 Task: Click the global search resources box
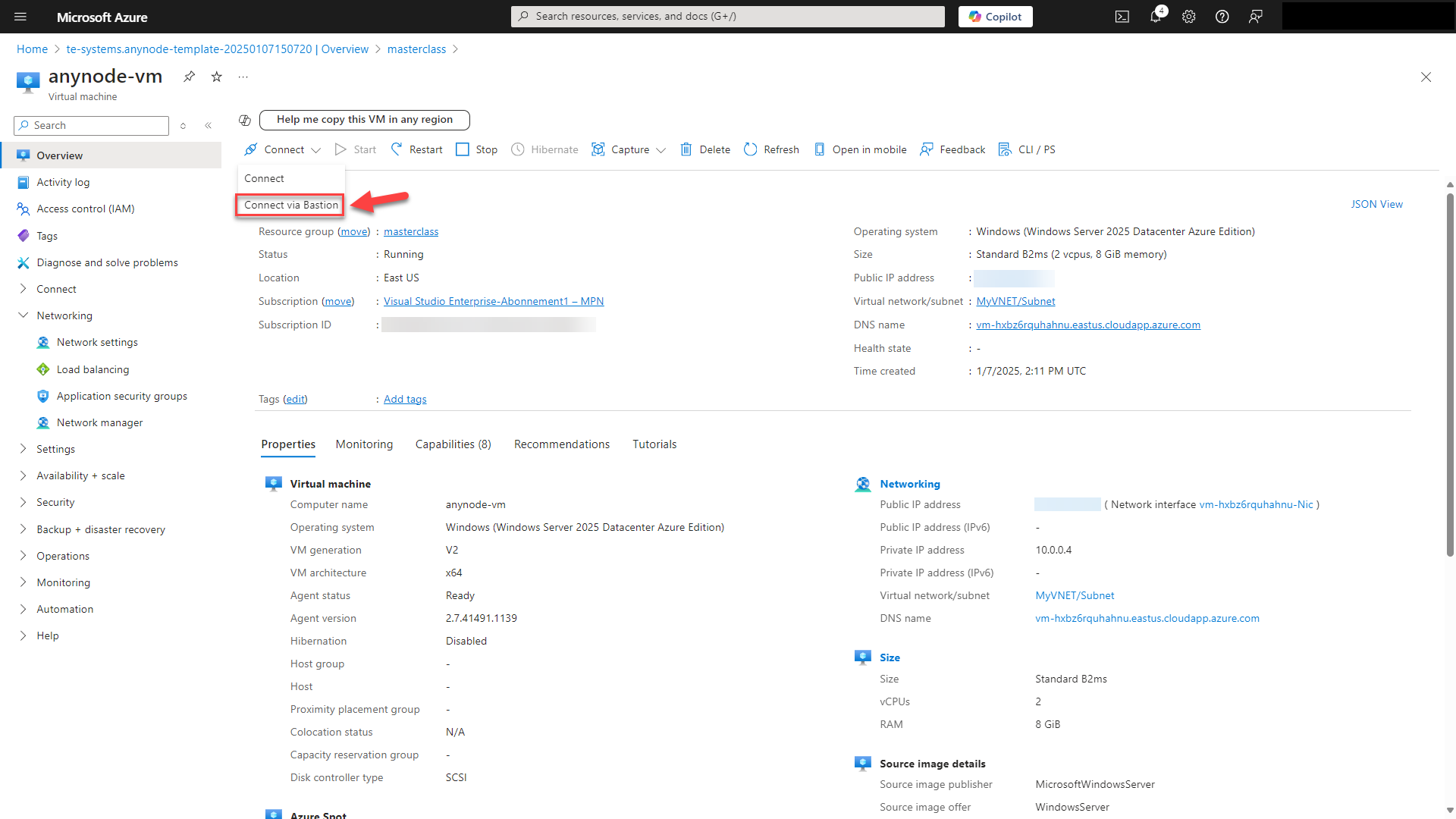(728, 17)
